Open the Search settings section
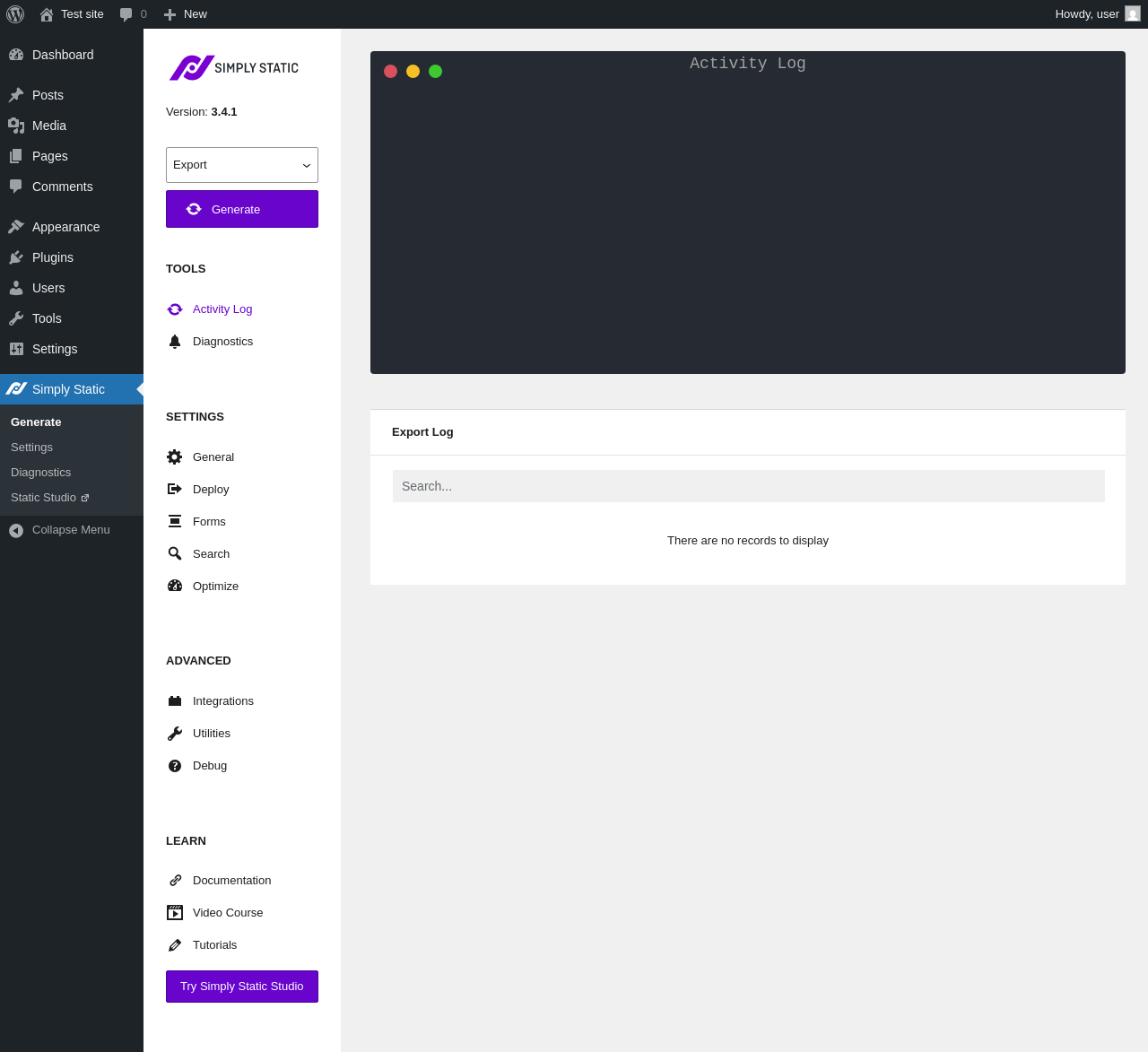The width and height of the screenshot is (1148, 1052). click(x=211, y=554)
